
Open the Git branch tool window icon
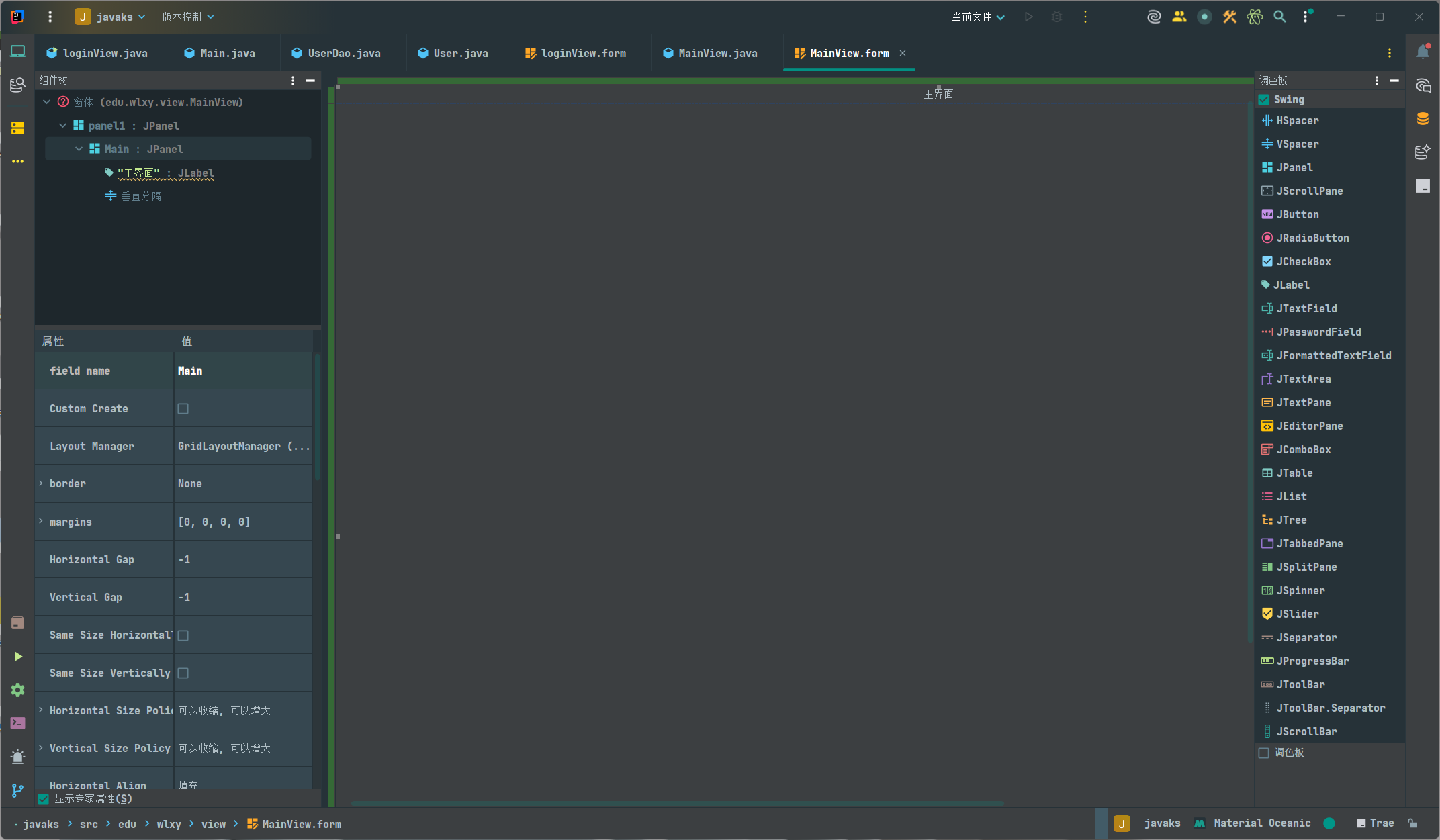click(17, 790)
